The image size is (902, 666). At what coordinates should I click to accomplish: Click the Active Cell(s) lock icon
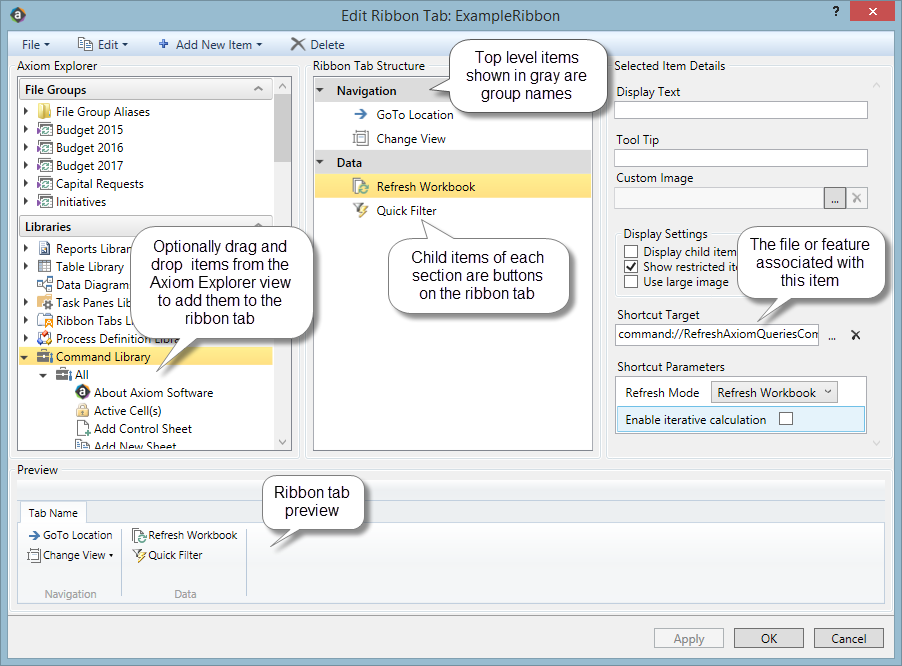[83, 411]
